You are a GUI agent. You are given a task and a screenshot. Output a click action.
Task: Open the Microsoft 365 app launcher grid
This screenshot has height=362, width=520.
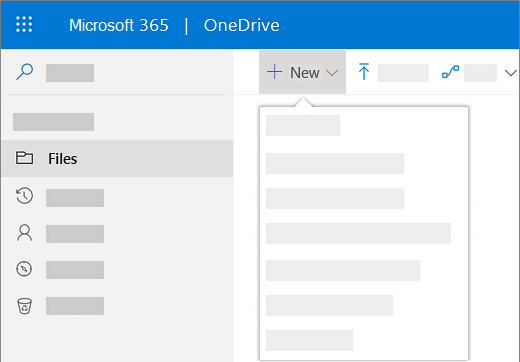(x=24, y=24)
